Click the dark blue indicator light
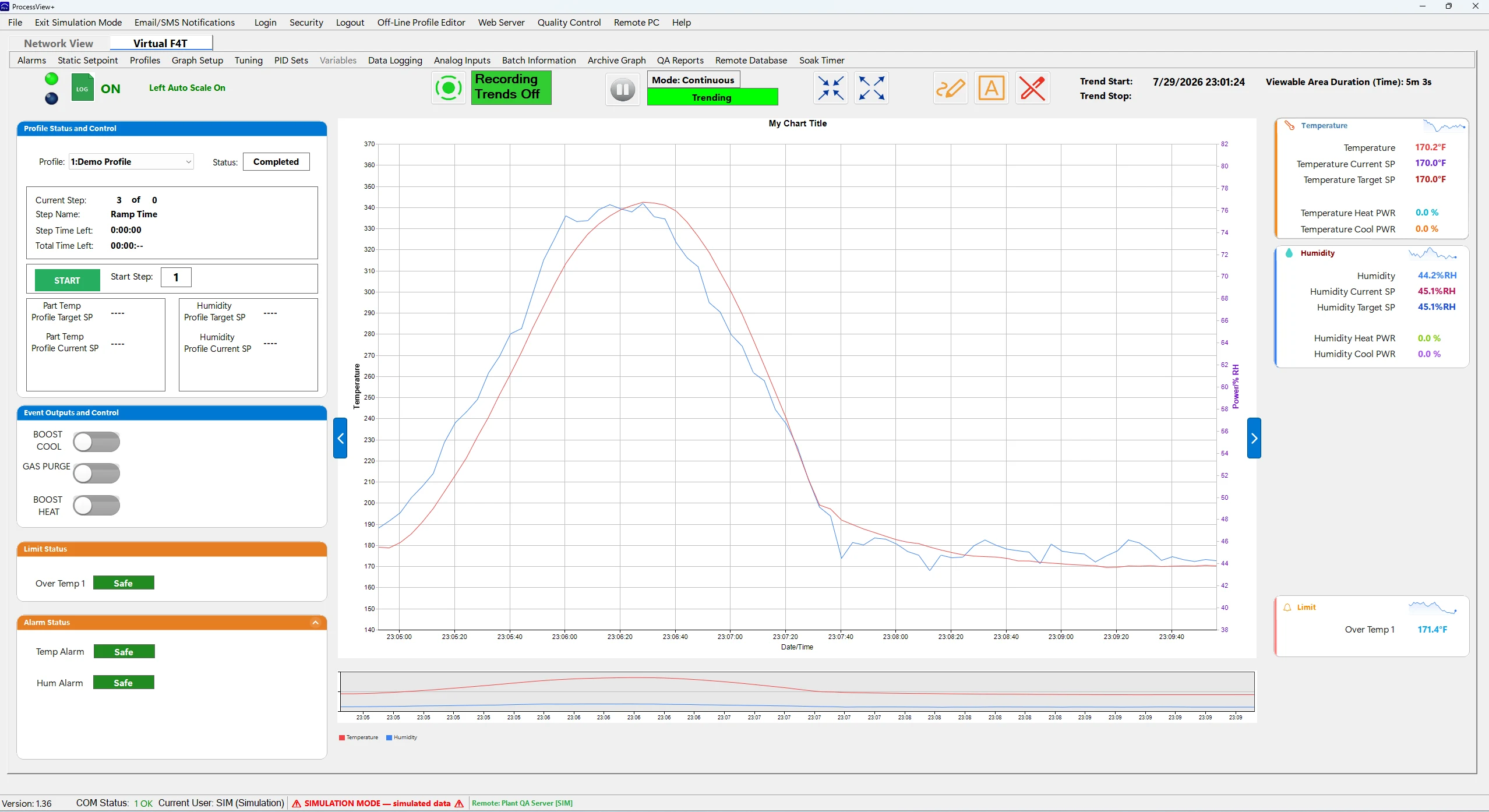The width and height of the screenshot is (1489, 812). click(52, 98)
